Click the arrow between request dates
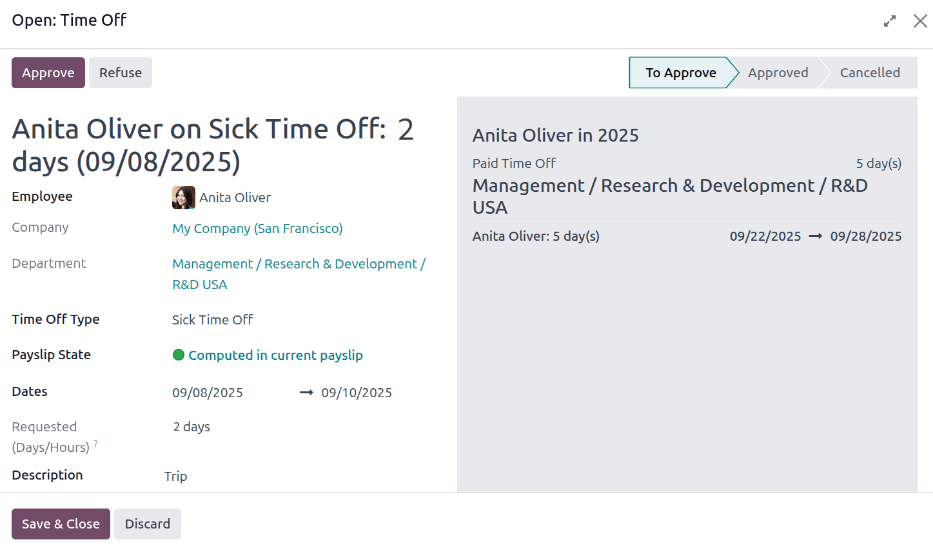Viewport: 933px width, 551px height. point(306,392)
